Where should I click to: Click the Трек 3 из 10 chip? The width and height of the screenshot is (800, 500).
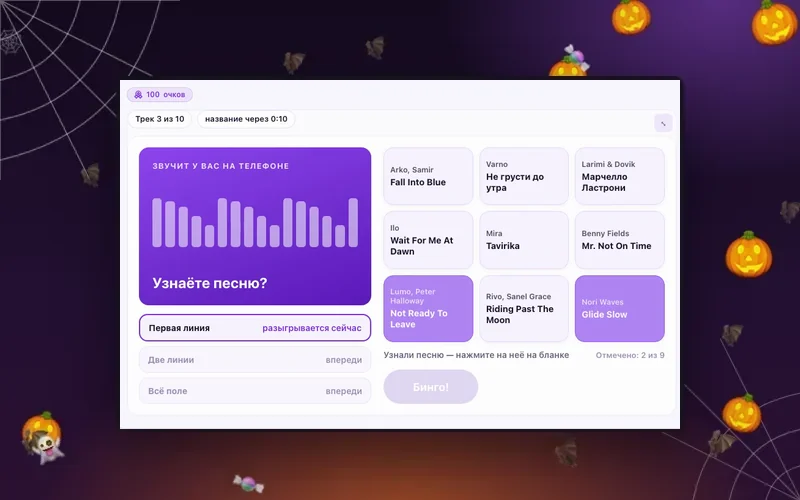pyautogui.click(x=160, y=119)
